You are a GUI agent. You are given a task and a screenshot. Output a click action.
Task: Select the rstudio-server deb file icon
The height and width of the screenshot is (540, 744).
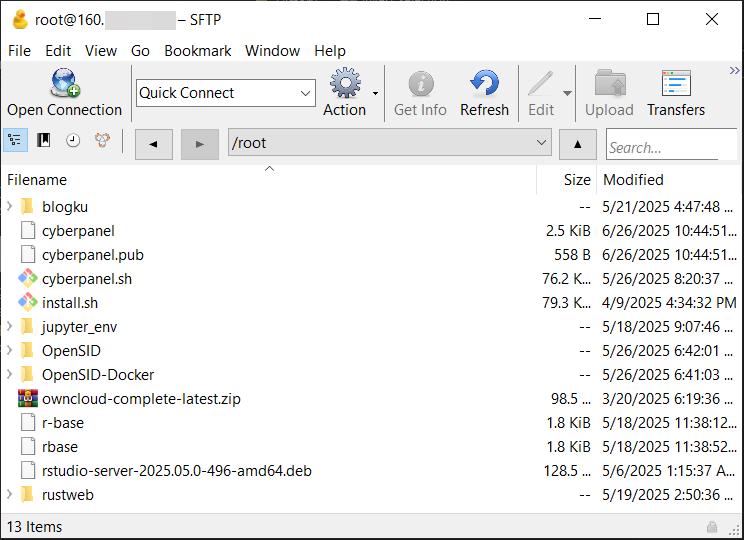pos(28,471)
